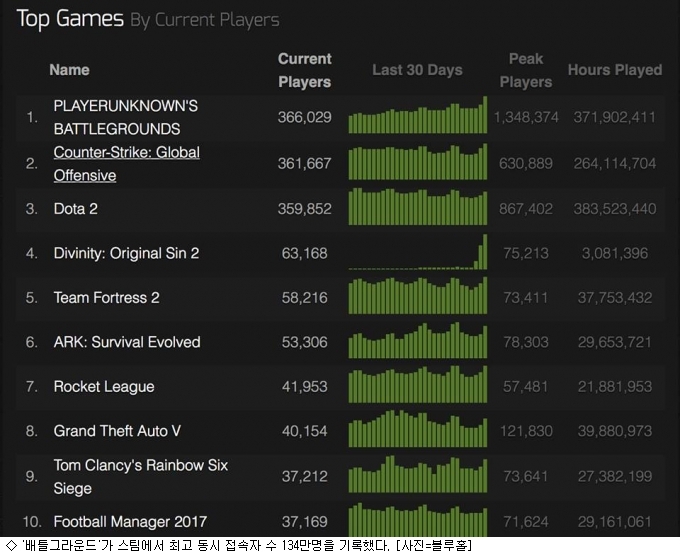Screen dimensions: 680x557
Task: Click current players value 366,029
Action: (304, 117)
